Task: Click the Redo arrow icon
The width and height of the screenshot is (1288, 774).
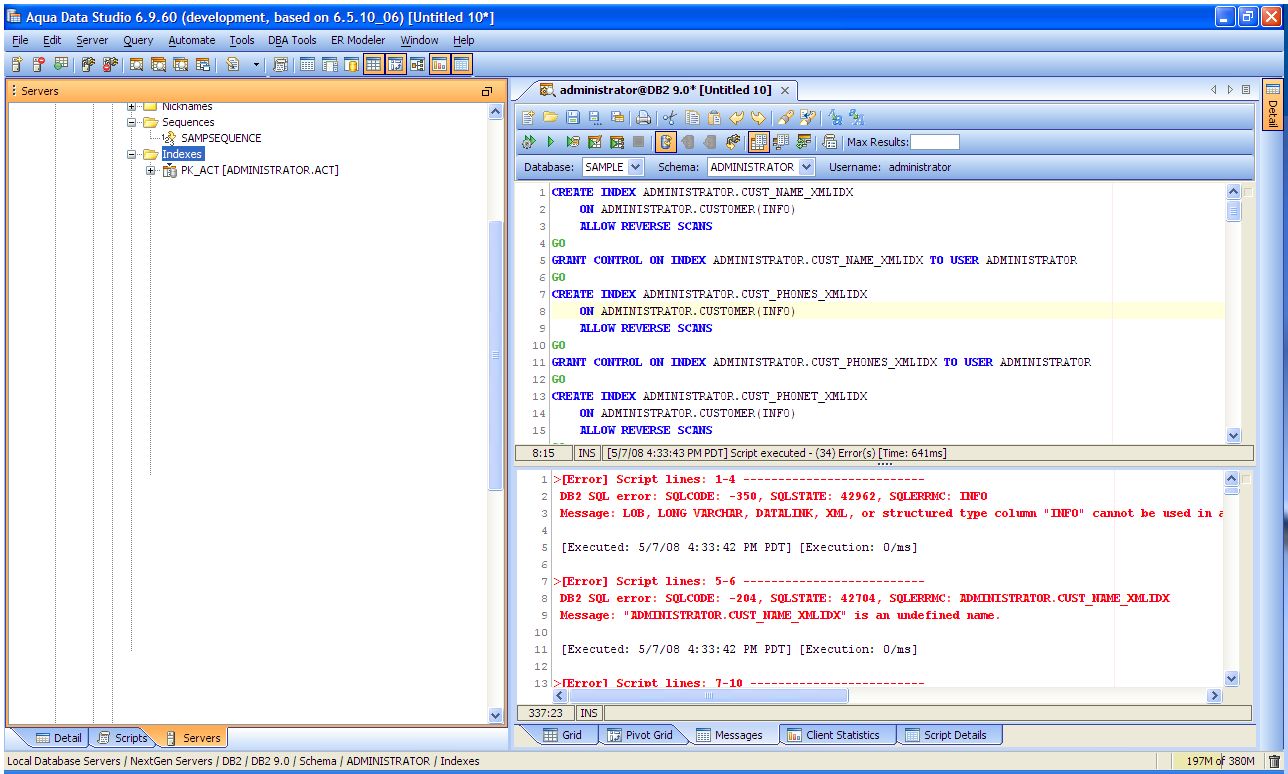Action: (758, 117)
